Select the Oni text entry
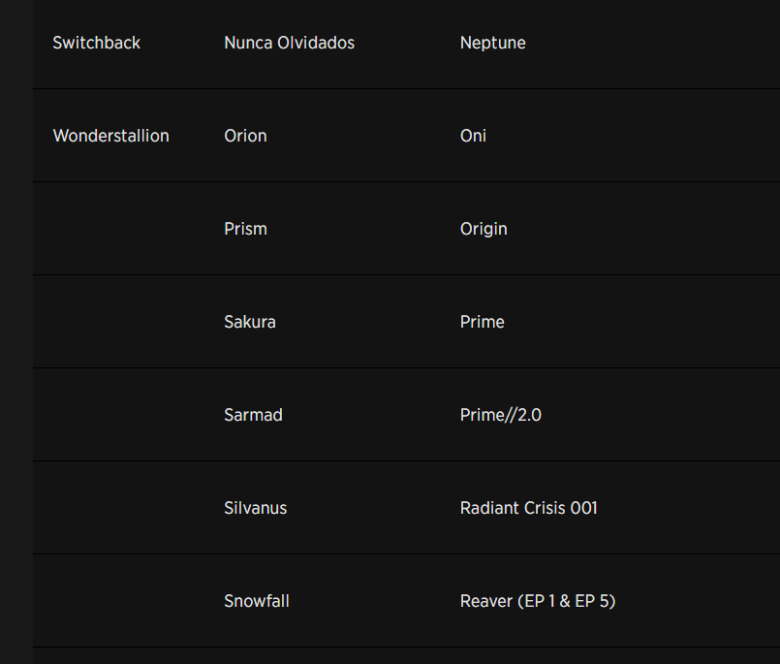 [x=473, y=136]
